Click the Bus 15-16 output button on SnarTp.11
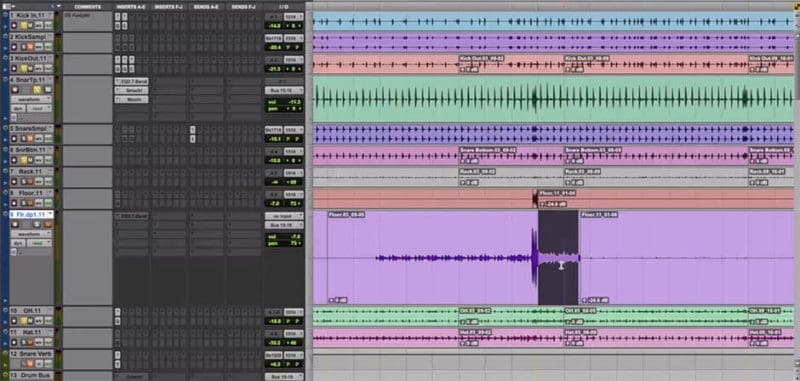 click(x=284, y=90)
